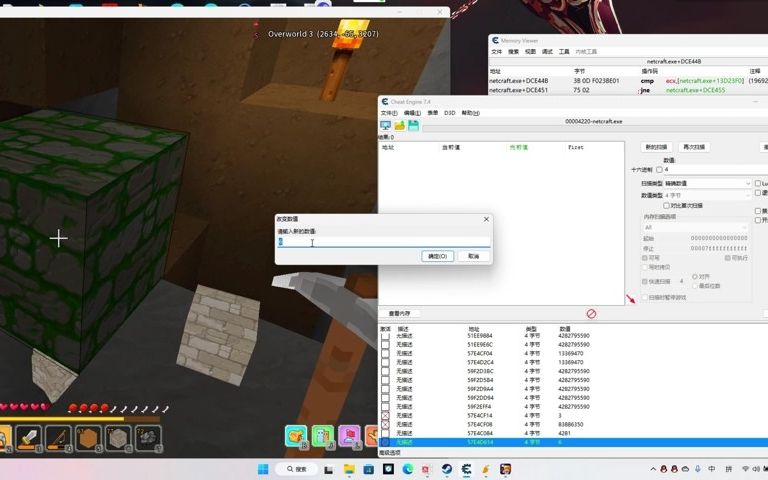Toggle active checkbox for address 57E4CF14
This screenshot has height=480, width=768.
pyautogui.click(x=385, y=415)
